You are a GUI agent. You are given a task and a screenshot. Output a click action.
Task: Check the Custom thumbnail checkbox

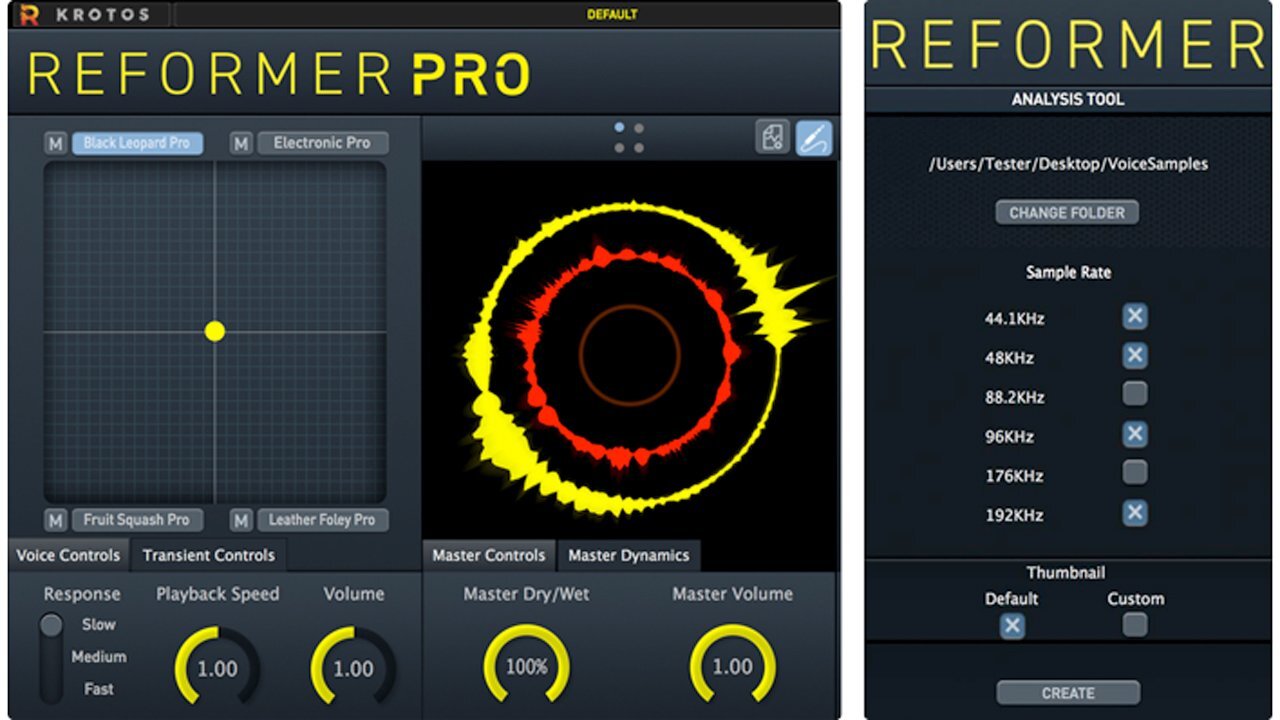[x=1134, y=625]
